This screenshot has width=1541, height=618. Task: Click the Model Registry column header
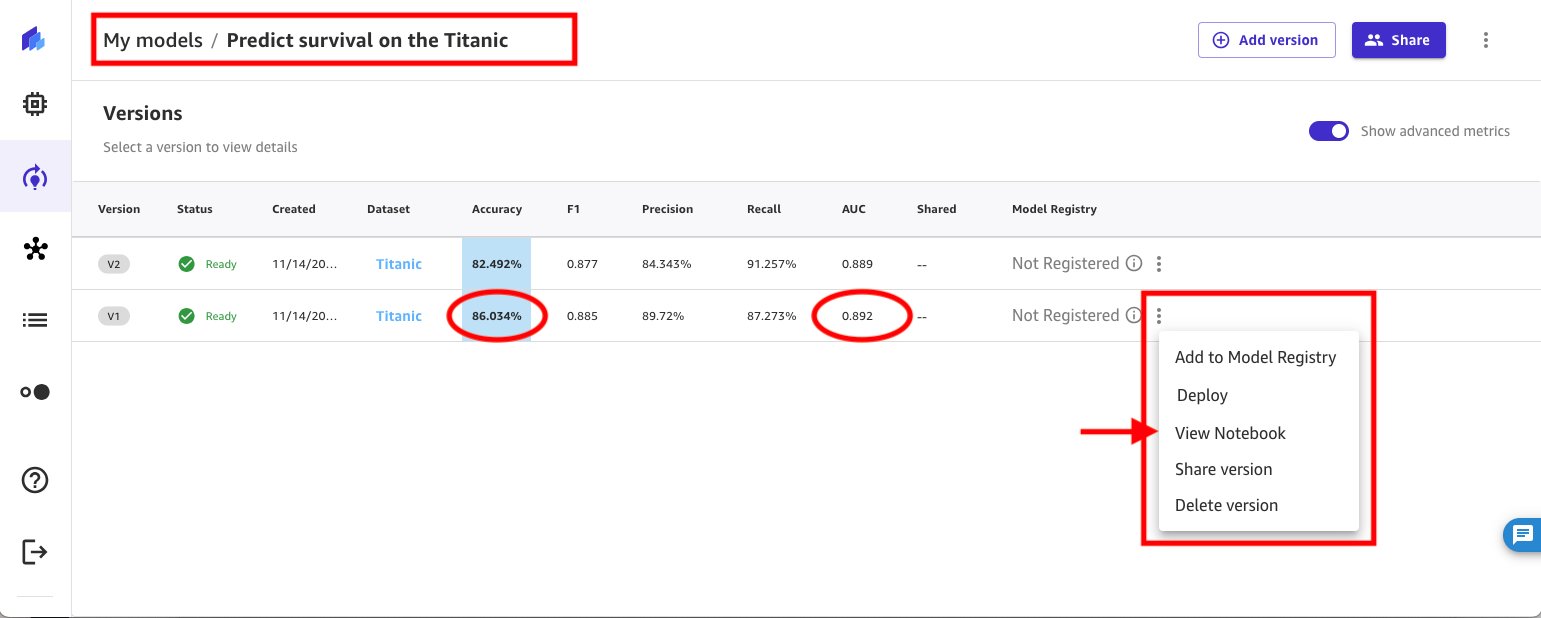tap(1054, 209)
